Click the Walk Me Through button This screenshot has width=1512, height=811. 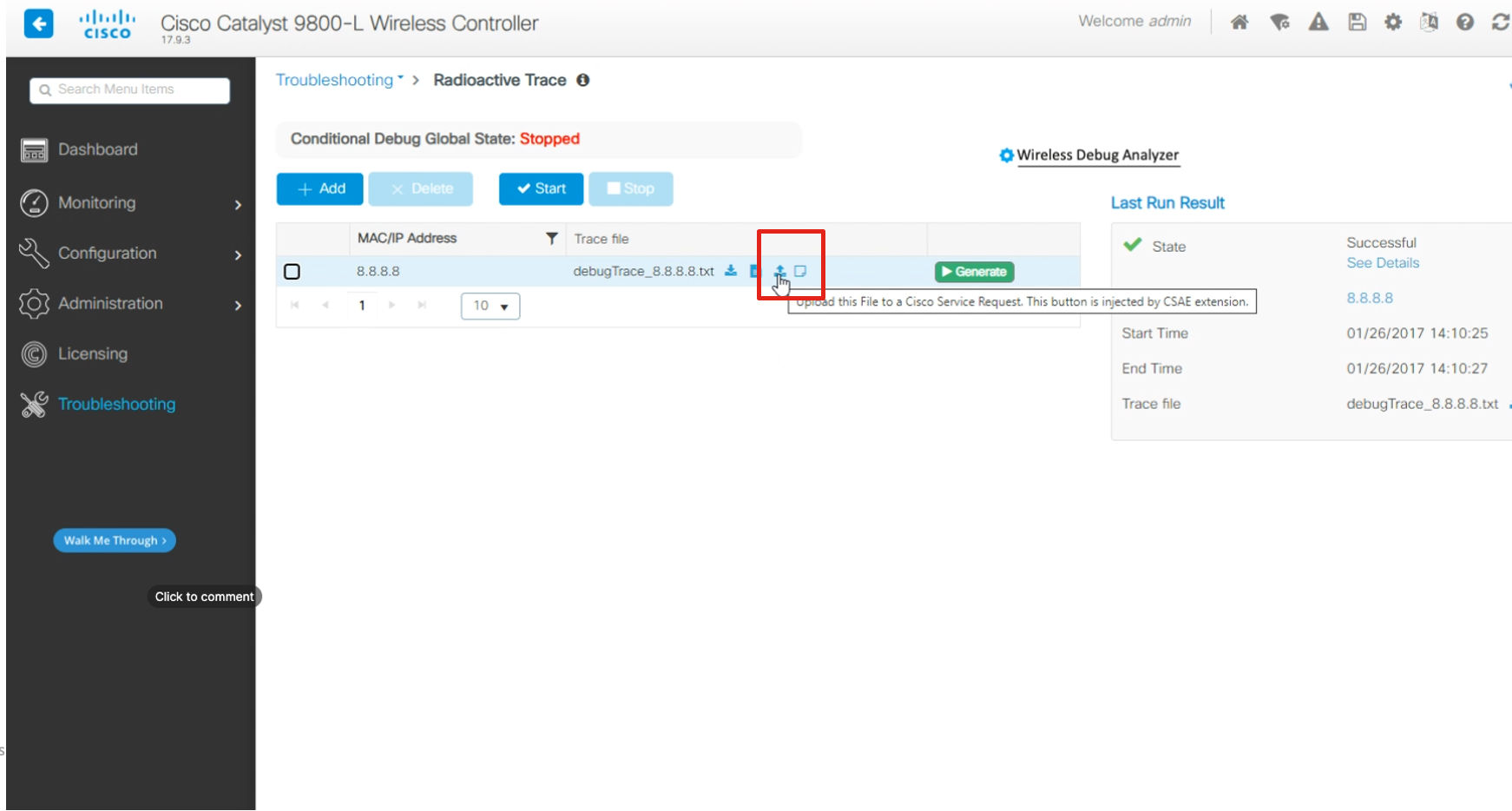coord(115,540)
